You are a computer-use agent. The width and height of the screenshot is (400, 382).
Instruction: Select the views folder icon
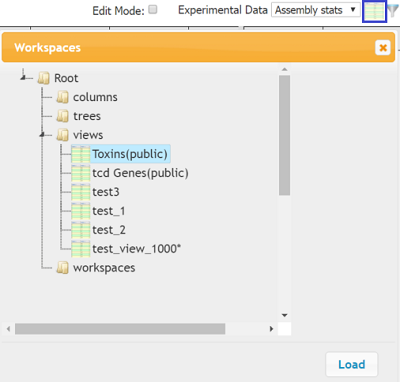click(x=62, y=135)
